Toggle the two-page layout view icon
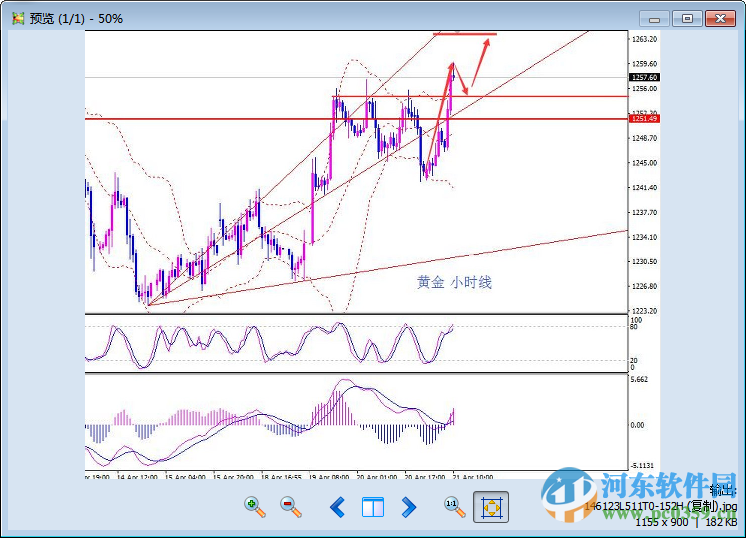The height and width of the screenshot is (538, 746). click(373, 507)
